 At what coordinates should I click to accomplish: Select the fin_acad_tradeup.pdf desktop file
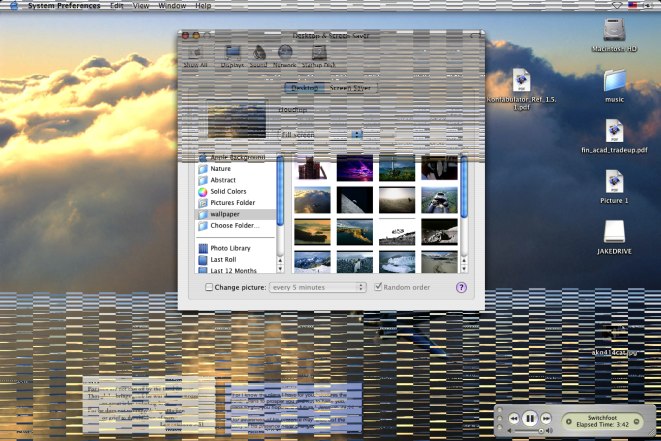click(614, 133)
